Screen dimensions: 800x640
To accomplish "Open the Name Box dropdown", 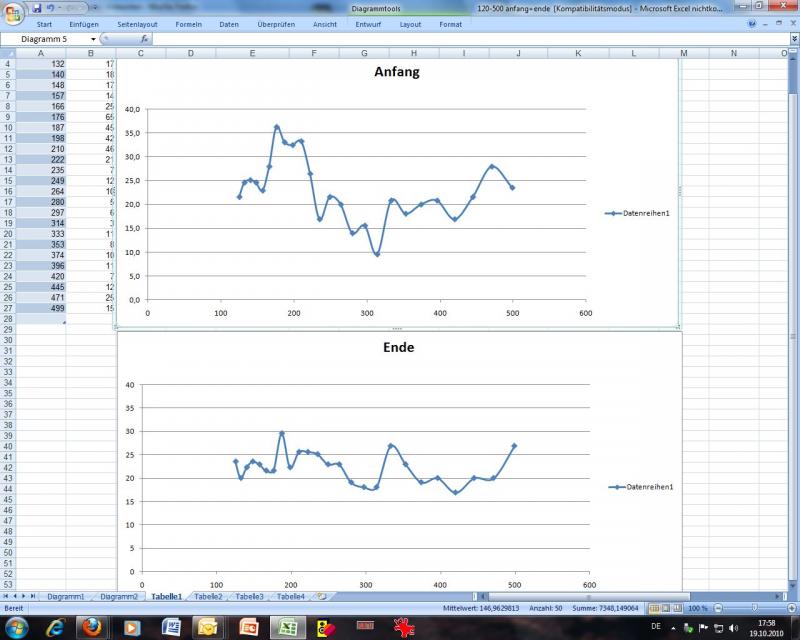I will [93, 39].
